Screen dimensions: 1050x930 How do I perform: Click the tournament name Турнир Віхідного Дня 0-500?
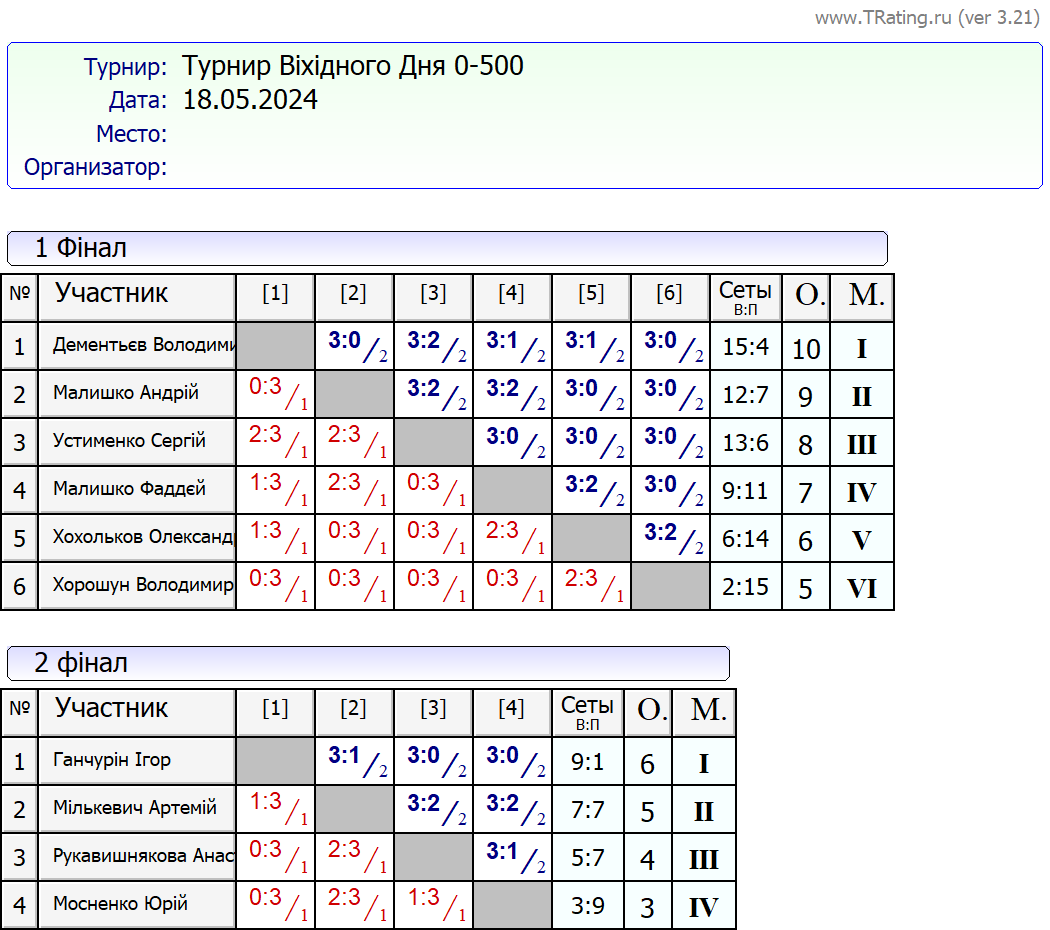point(352,67)
